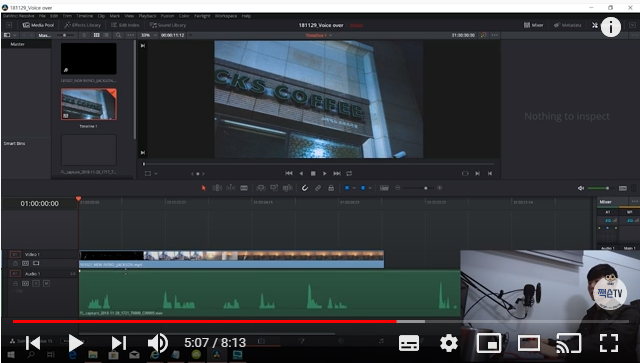
Task: Go to first frame in viewer
Action: (289, 174)
